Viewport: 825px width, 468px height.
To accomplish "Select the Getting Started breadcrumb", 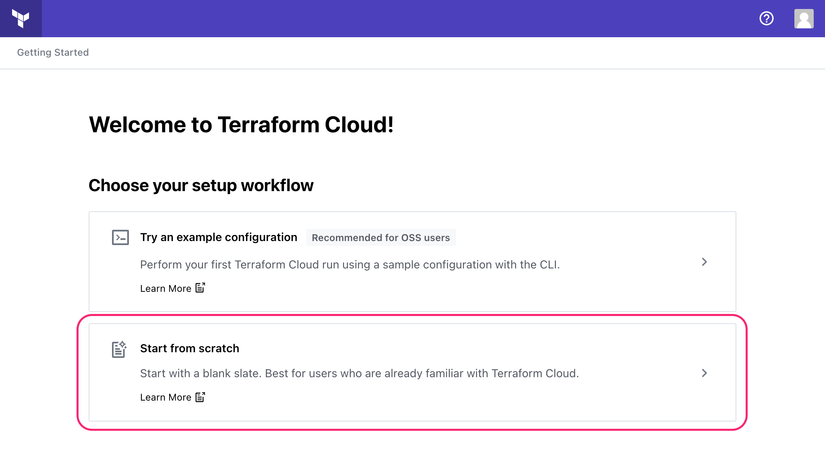I will [53, 52].
